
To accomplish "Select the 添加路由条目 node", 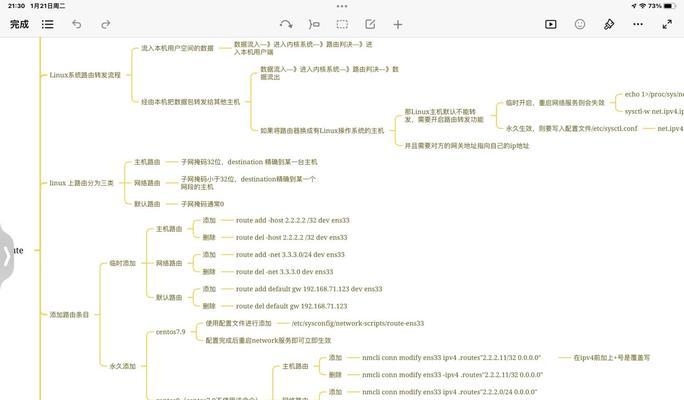I will click(69, 315).
